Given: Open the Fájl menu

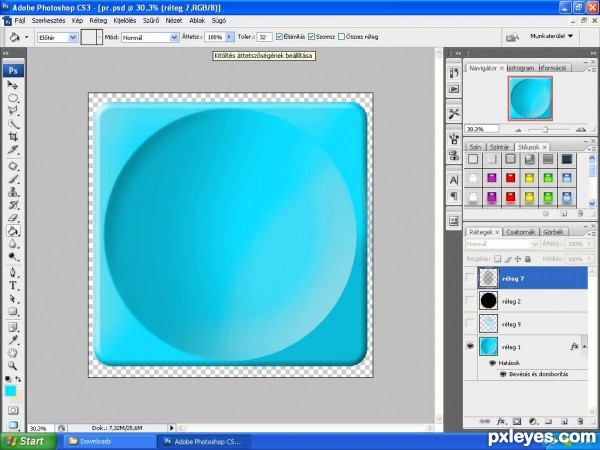Looking at the screenshot, I should point(20,21).
